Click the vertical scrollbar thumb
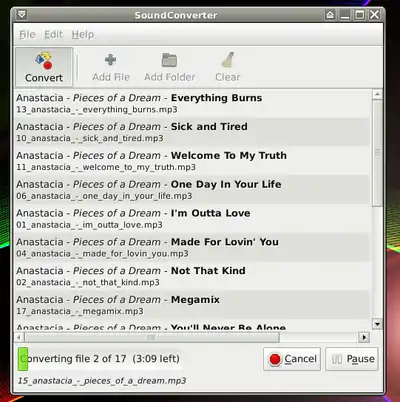The width and height of the screenshot is (400, 402). tap(377, 153)
